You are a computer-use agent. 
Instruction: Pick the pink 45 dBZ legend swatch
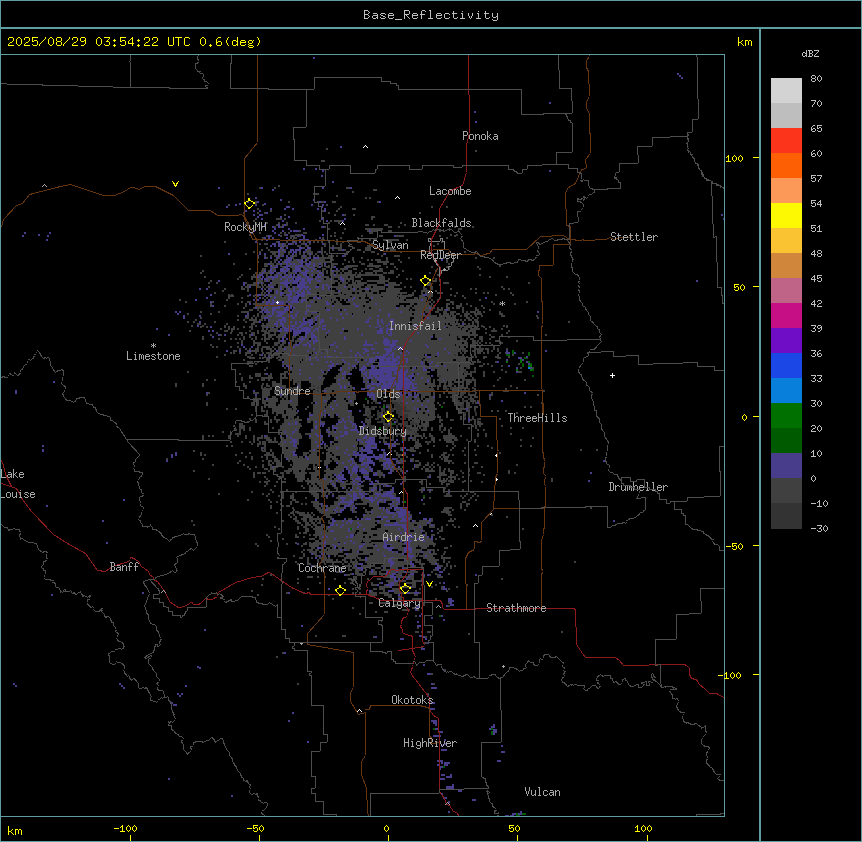(x=786, y=290)
